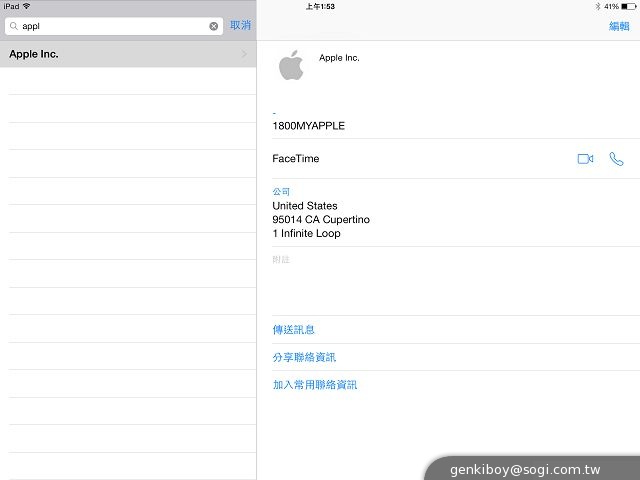Tap the Apple Inc. contact name heading

pyautogui.click(x=339, y=58)
